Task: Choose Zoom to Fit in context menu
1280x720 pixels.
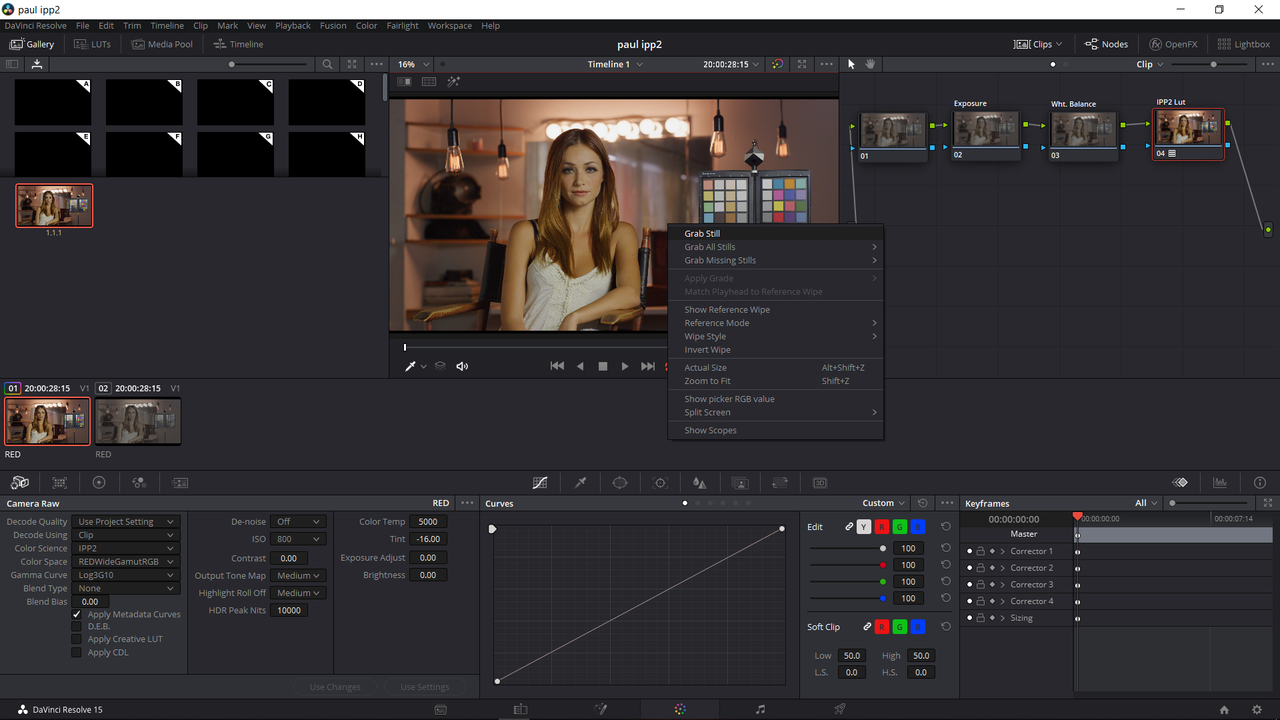Action: tap(775, 381)
